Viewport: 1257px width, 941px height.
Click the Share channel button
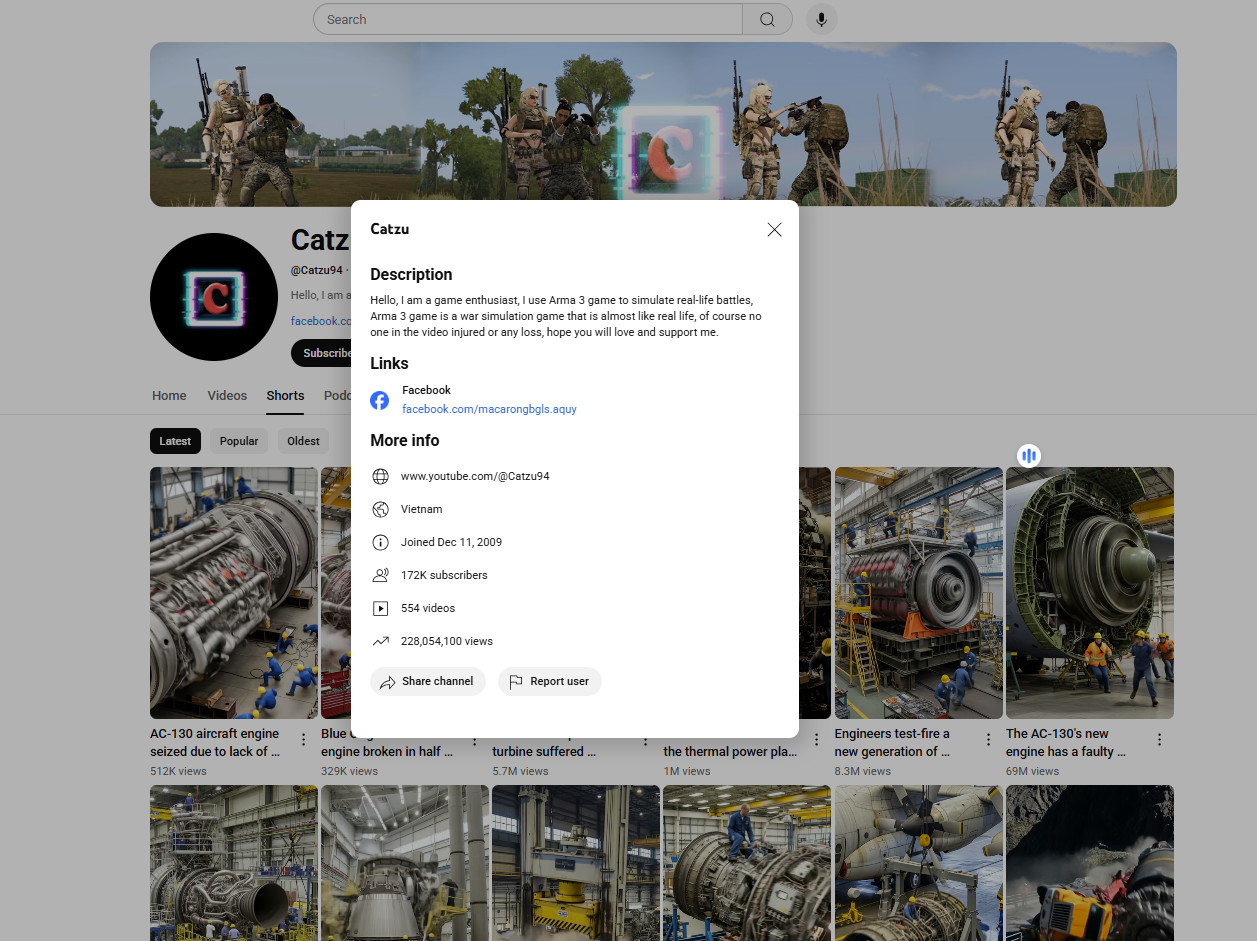[x=428, y=681]
